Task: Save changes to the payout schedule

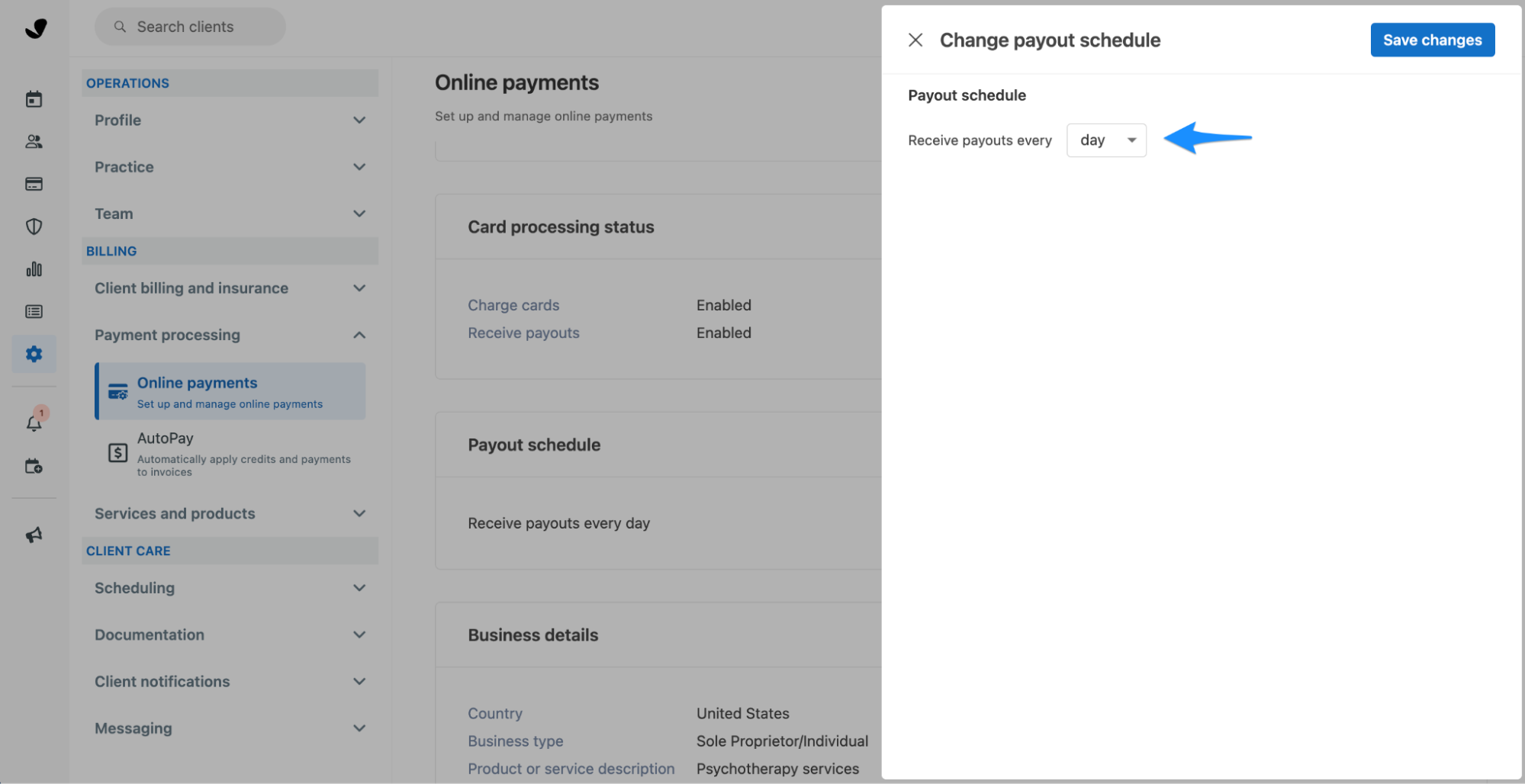Action: (x=1432, y=40)
